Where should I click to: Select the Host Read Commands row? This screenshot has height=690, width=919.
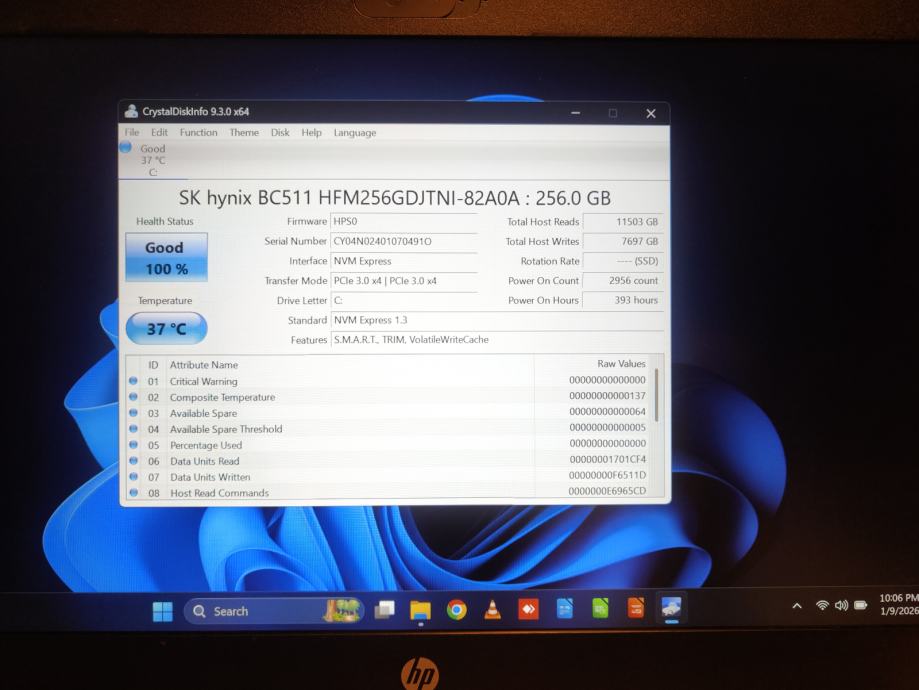click(x=389, y=492)
